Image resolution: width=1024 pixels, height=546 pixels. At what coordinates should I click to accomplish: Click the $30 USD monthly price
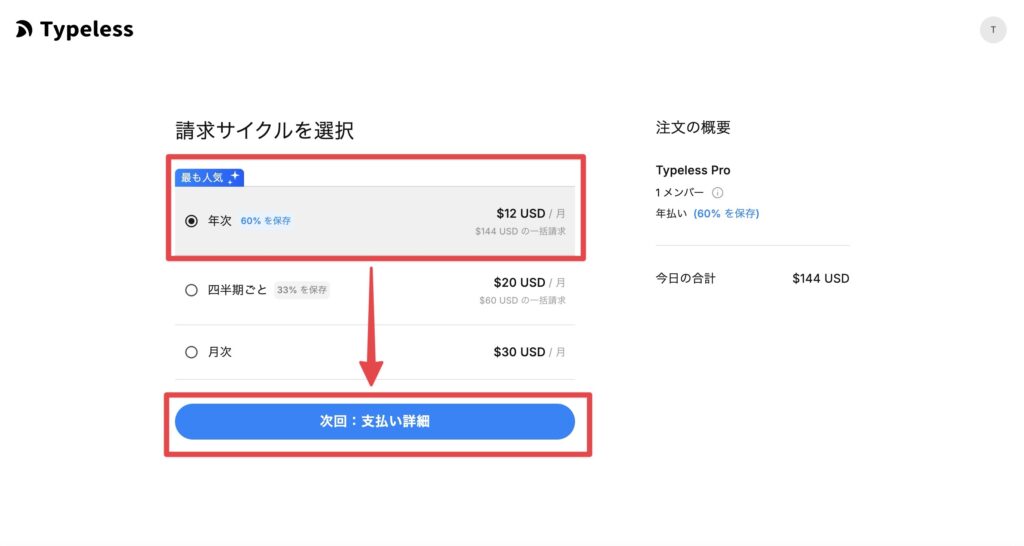[519, 352]
